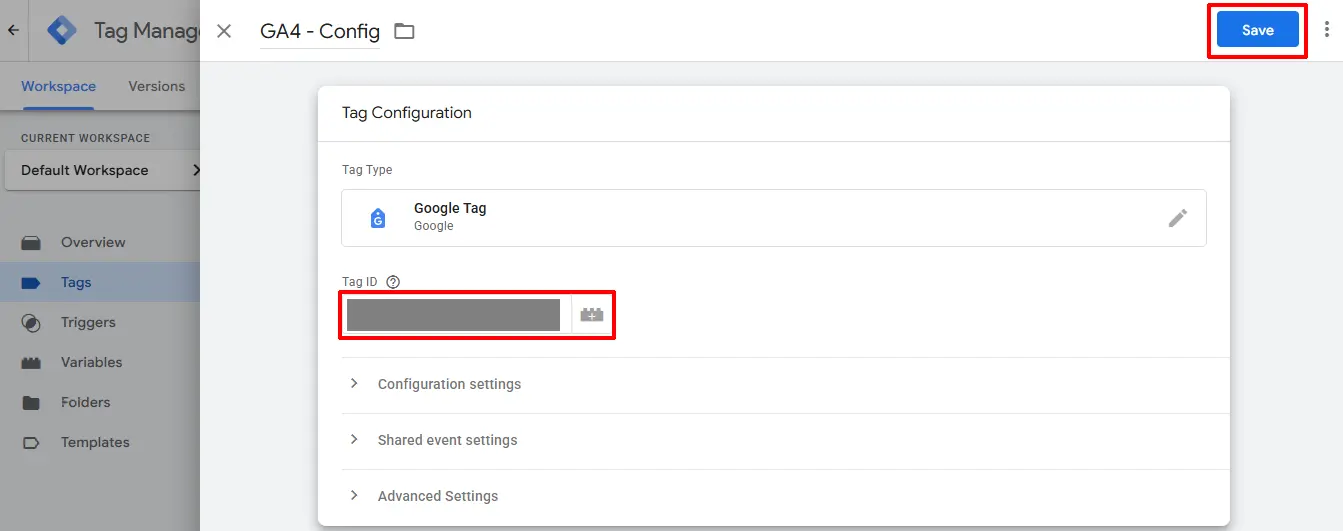The width and height of the screenshot is (1343, 531).
Task: Click the Variables brick icon in sidebar
Action: click(31, 363)
